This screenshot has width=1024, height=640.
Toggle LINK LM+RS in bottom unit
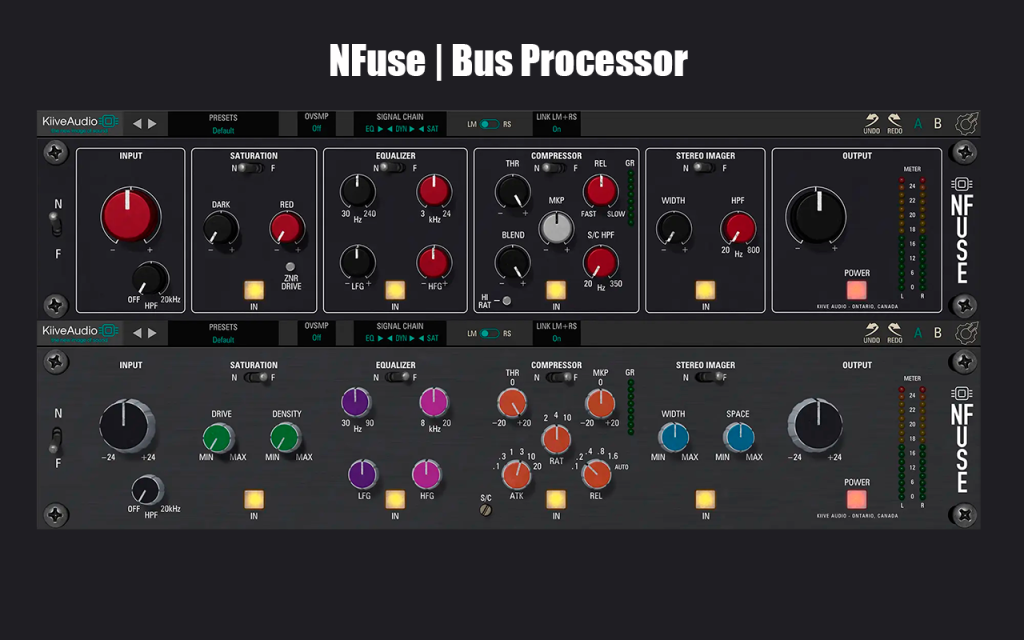pyautogui.click(x=556, y=332)
